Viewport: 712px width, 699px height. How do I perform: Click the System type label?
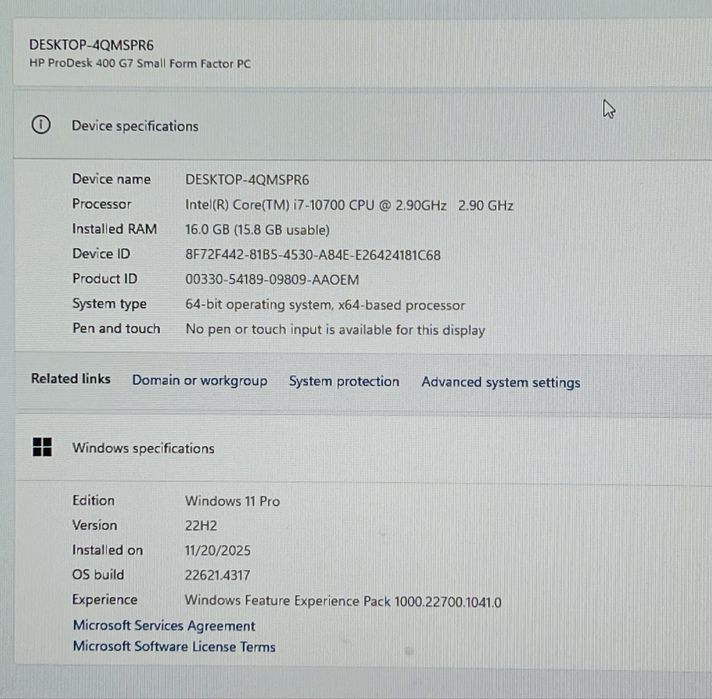(x=109, y=303)
